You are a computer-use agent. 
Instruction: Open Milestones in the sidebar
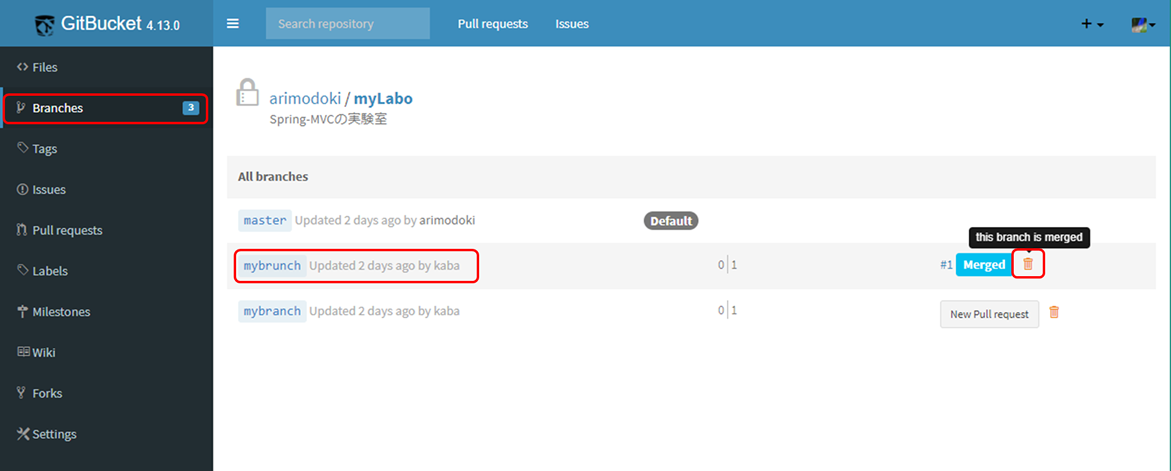point(106,311)
